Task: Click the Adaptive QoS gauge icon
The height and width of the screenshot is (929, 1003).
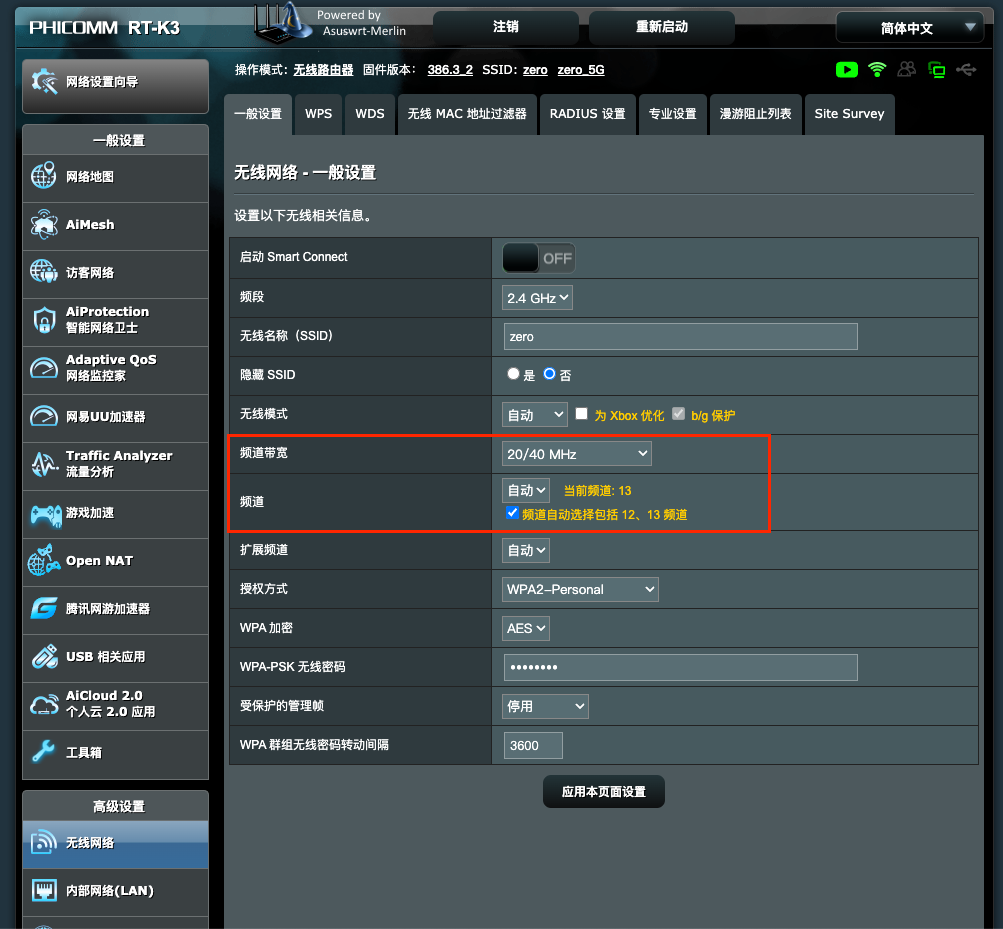Action: click(x=44, y=368)
